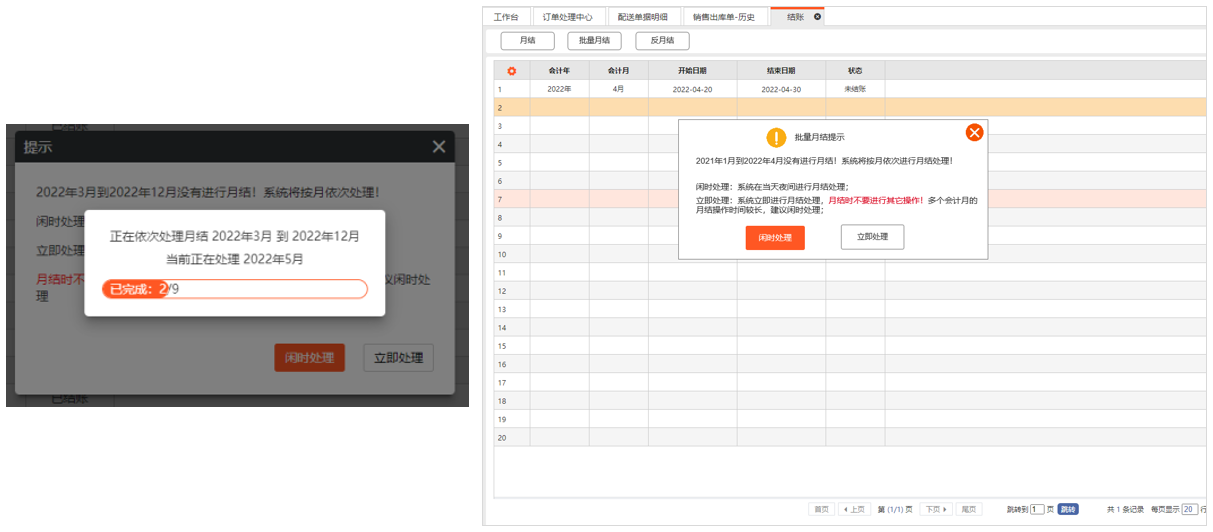Click the 开始日期 column header

click(693, 71)
